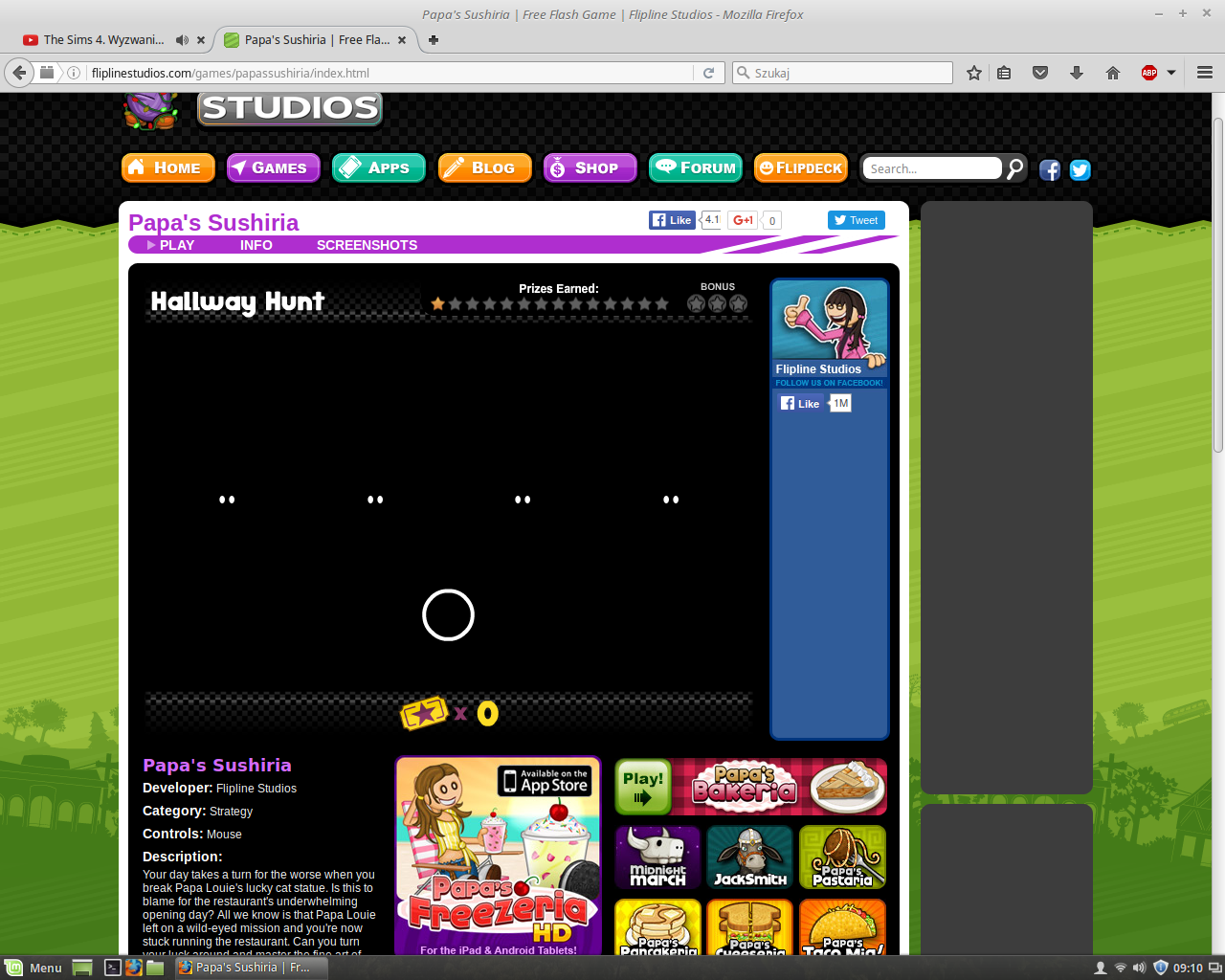Go to the Firefox Home icon
Image resolution: width=1225 pixels, height=980 pixels.
pos(1113,73)
